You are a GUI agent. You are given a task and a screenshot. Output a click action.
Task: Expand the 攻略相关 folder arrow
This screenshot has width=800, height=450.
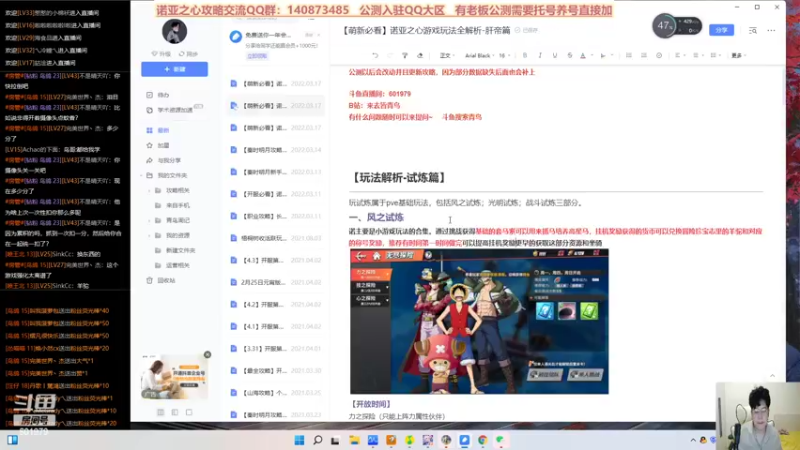coord(149,190)
